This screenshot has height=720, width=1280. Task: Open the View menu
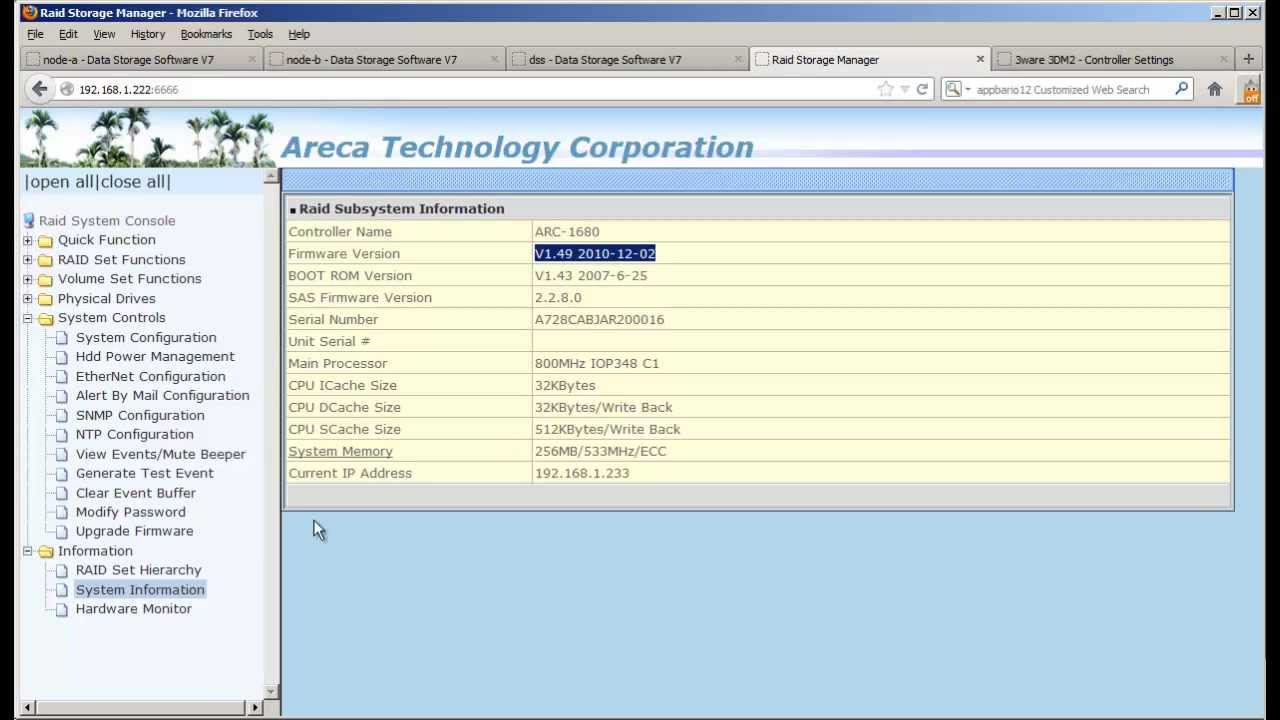pyautogui.click(x=104, y=34)
